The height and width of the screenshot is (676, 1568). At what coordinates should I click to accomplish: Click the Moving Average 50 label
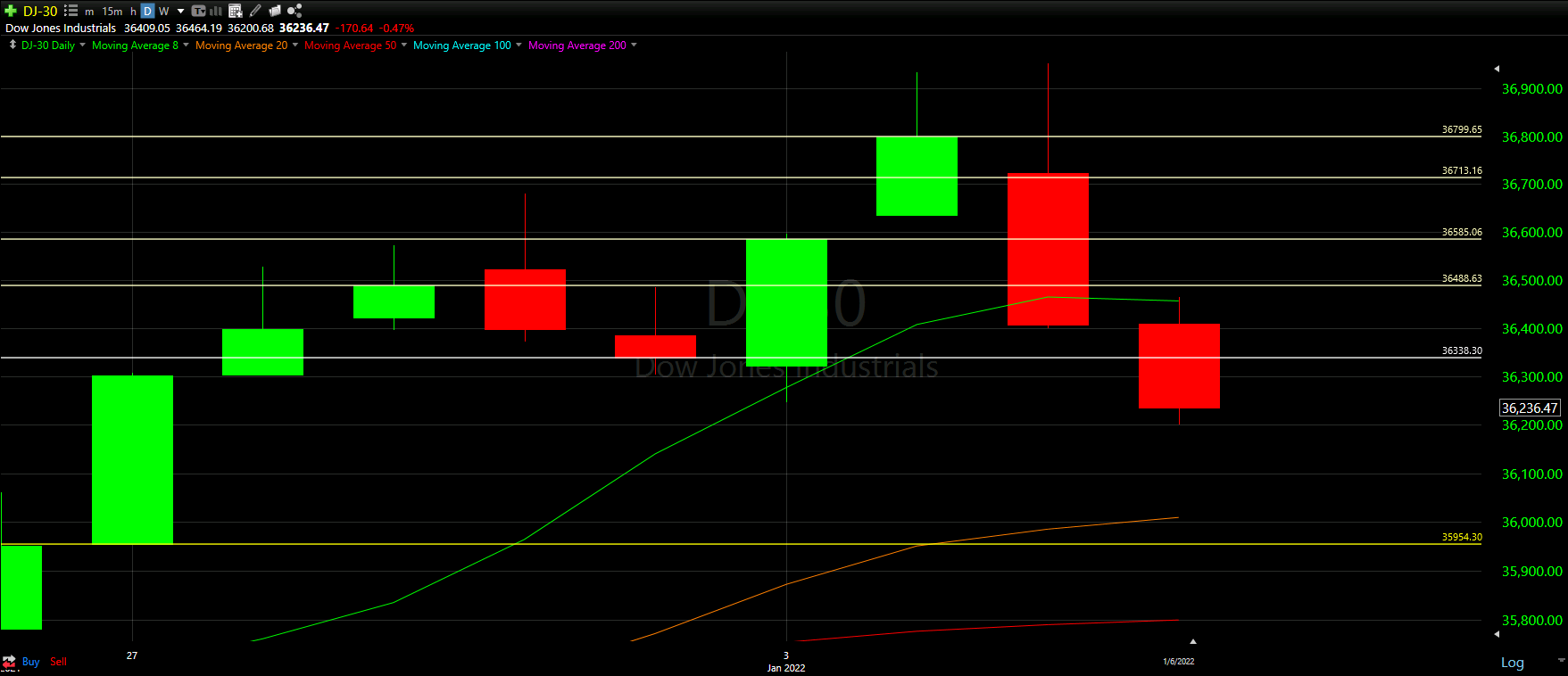(350, 45)
